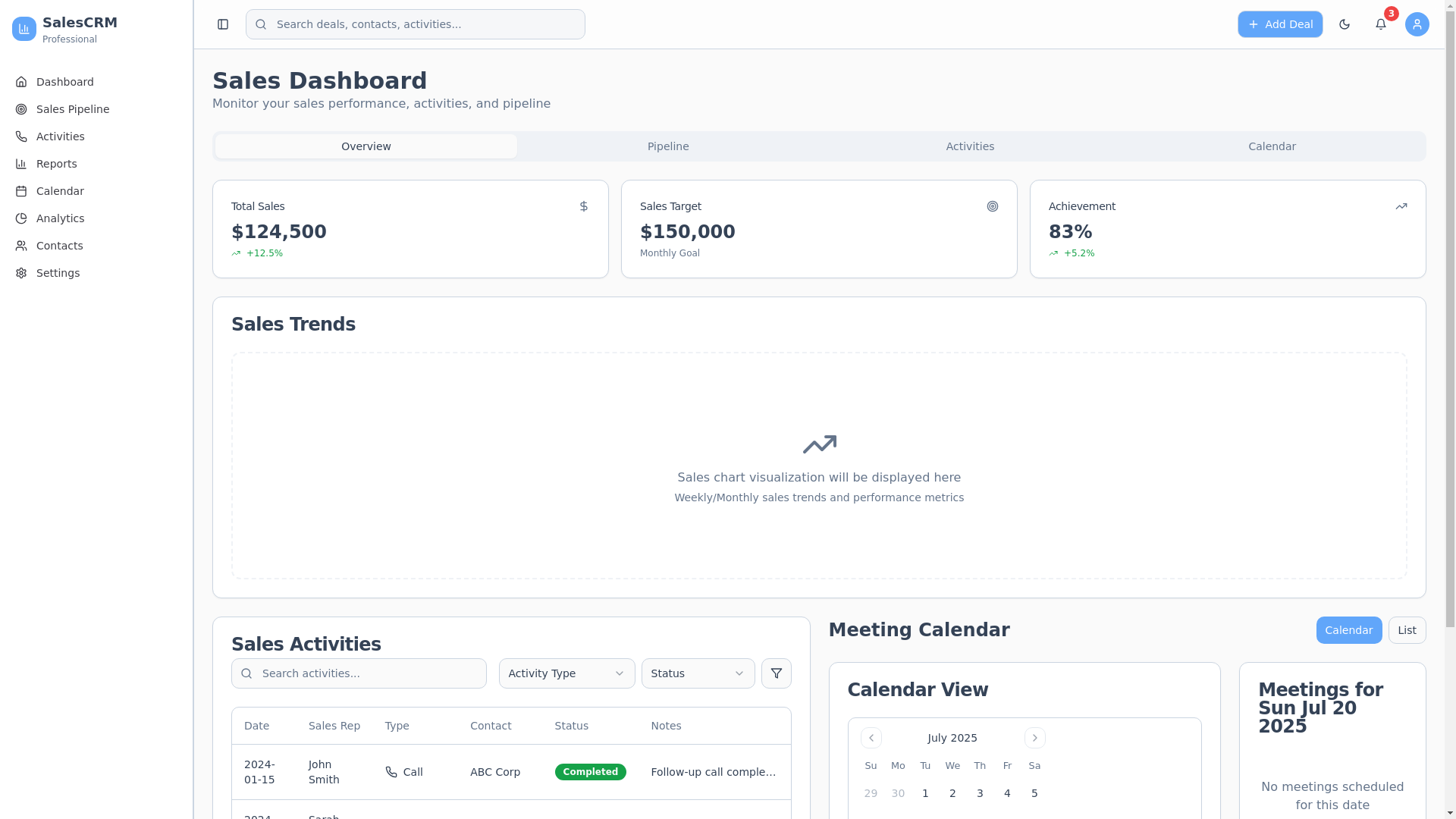Screen dimensions: 1456x819
Task: Switch to the Activities tab
Action: pos(970,146)
